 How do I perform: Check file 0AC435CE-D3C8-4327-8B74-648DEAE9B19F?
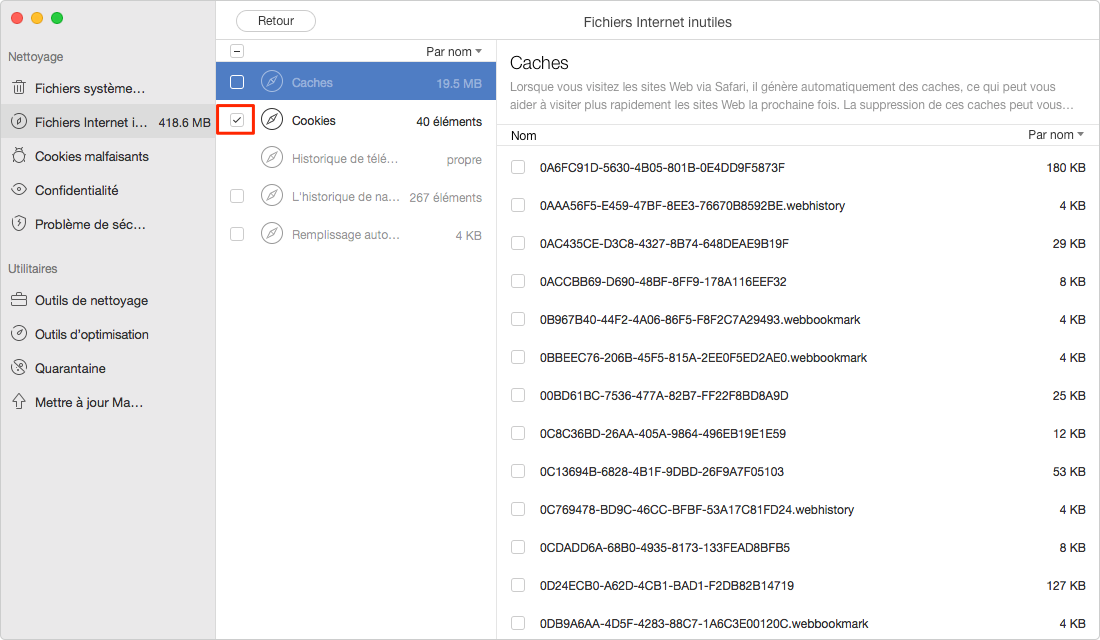click(518, 243)
